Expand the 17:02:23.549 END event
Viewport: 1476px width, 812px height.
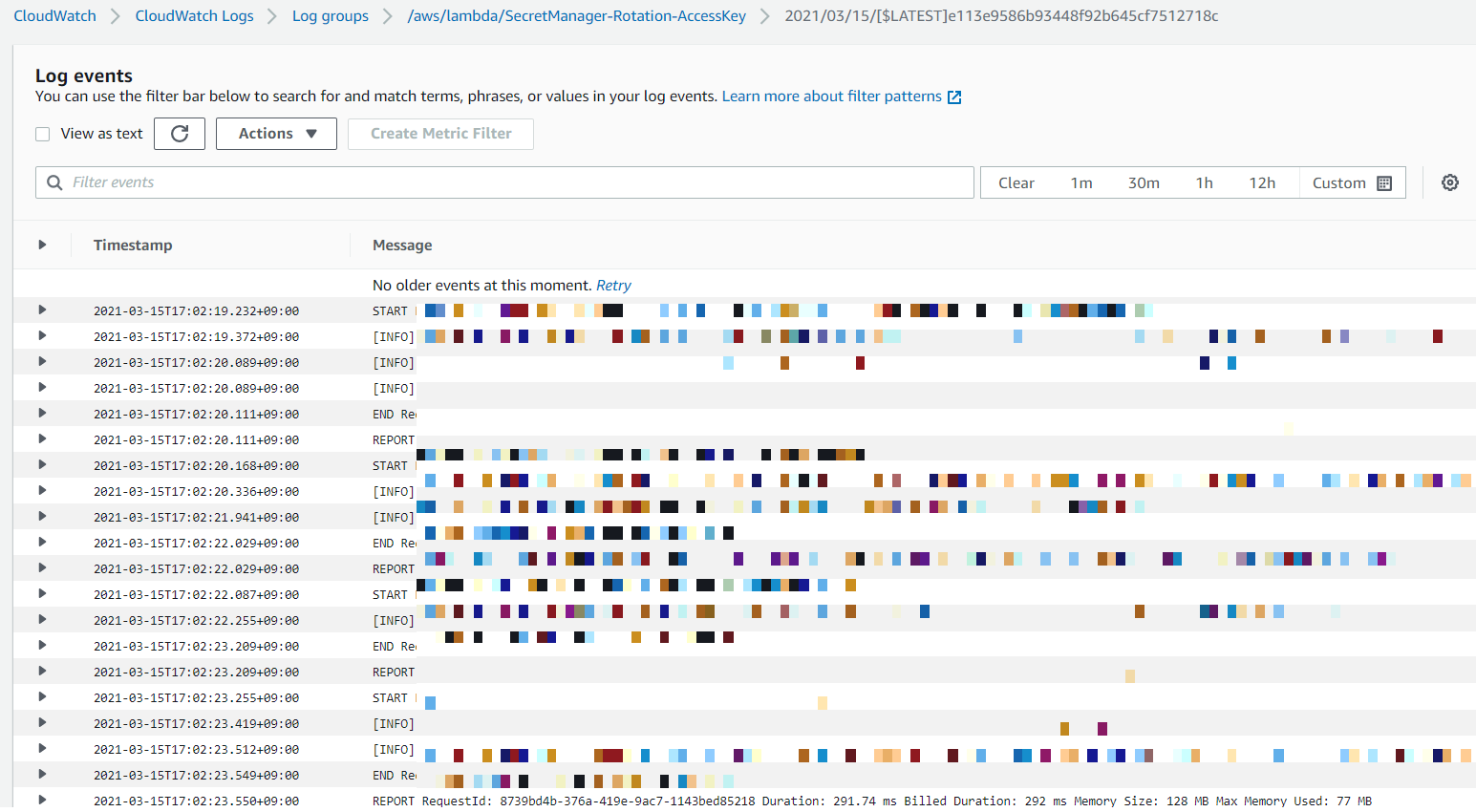[42, 774]
